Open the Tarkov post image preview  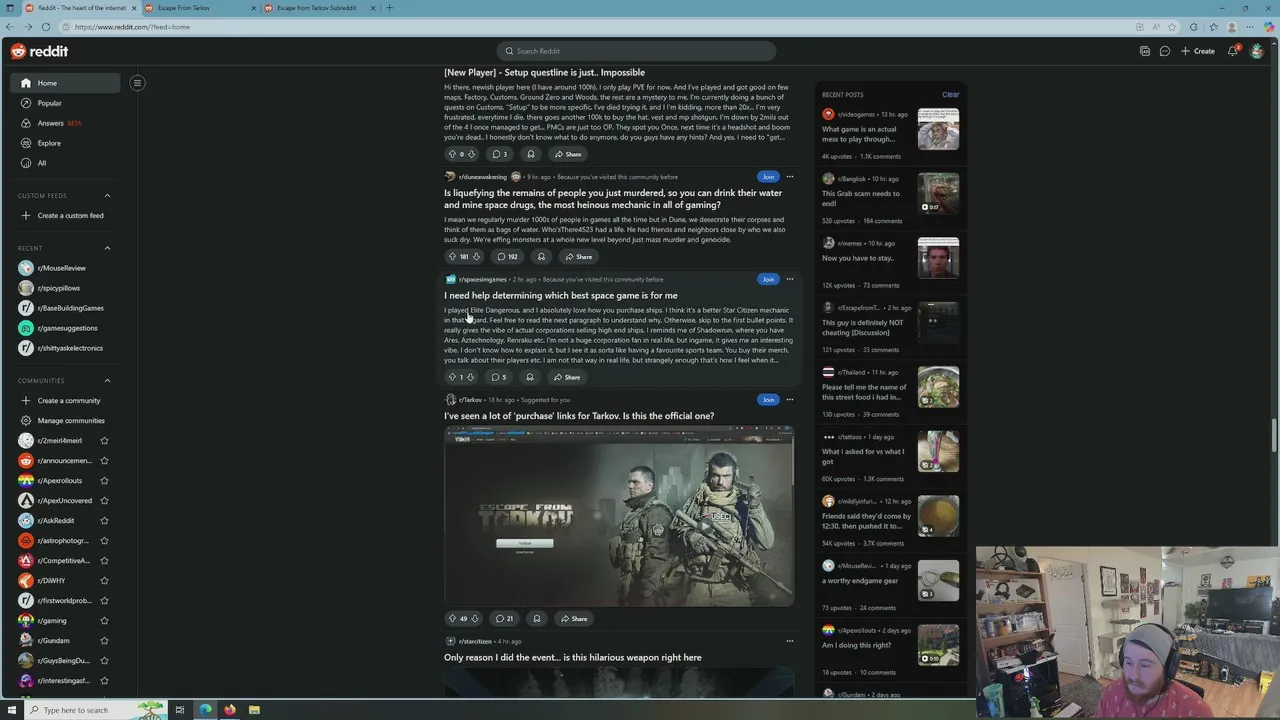coord(619,516)
